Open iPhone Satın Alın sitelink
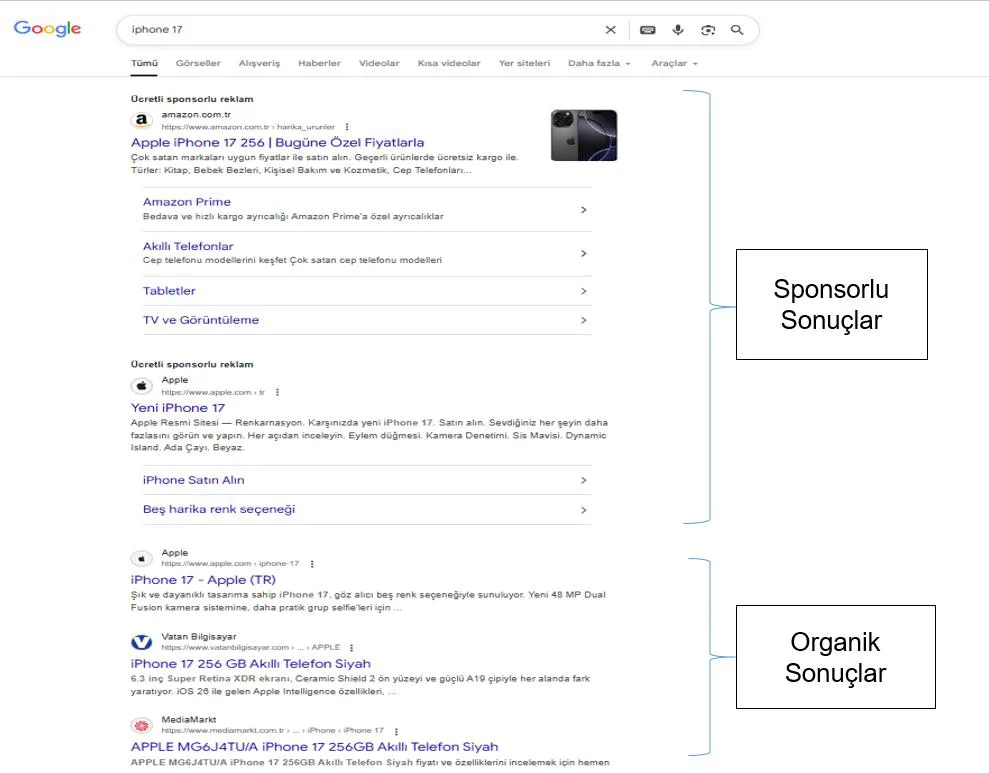 pos(194,480)
